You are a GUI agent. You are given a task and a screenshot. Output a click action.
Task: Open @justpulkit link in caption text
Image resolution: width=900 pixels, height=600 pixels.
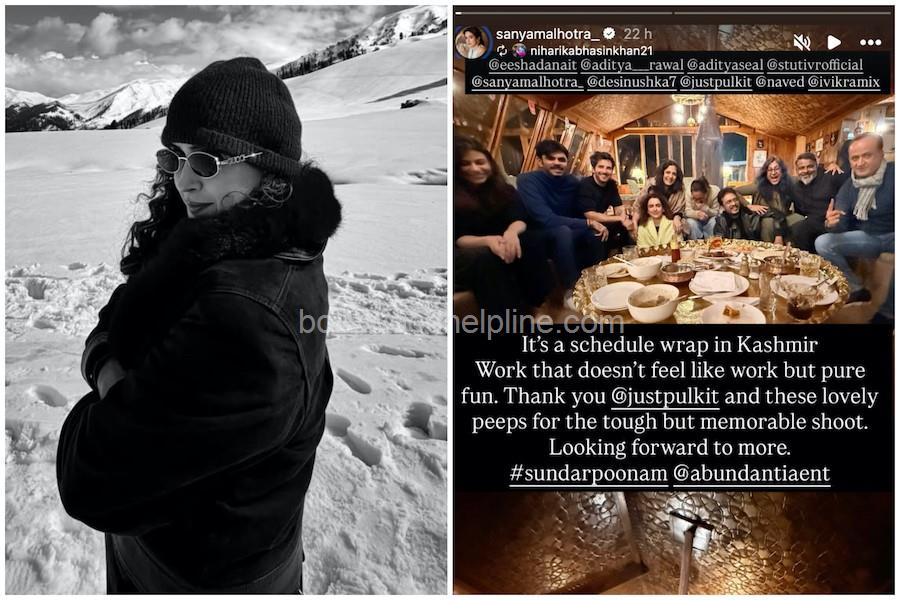tap(665, 396)
